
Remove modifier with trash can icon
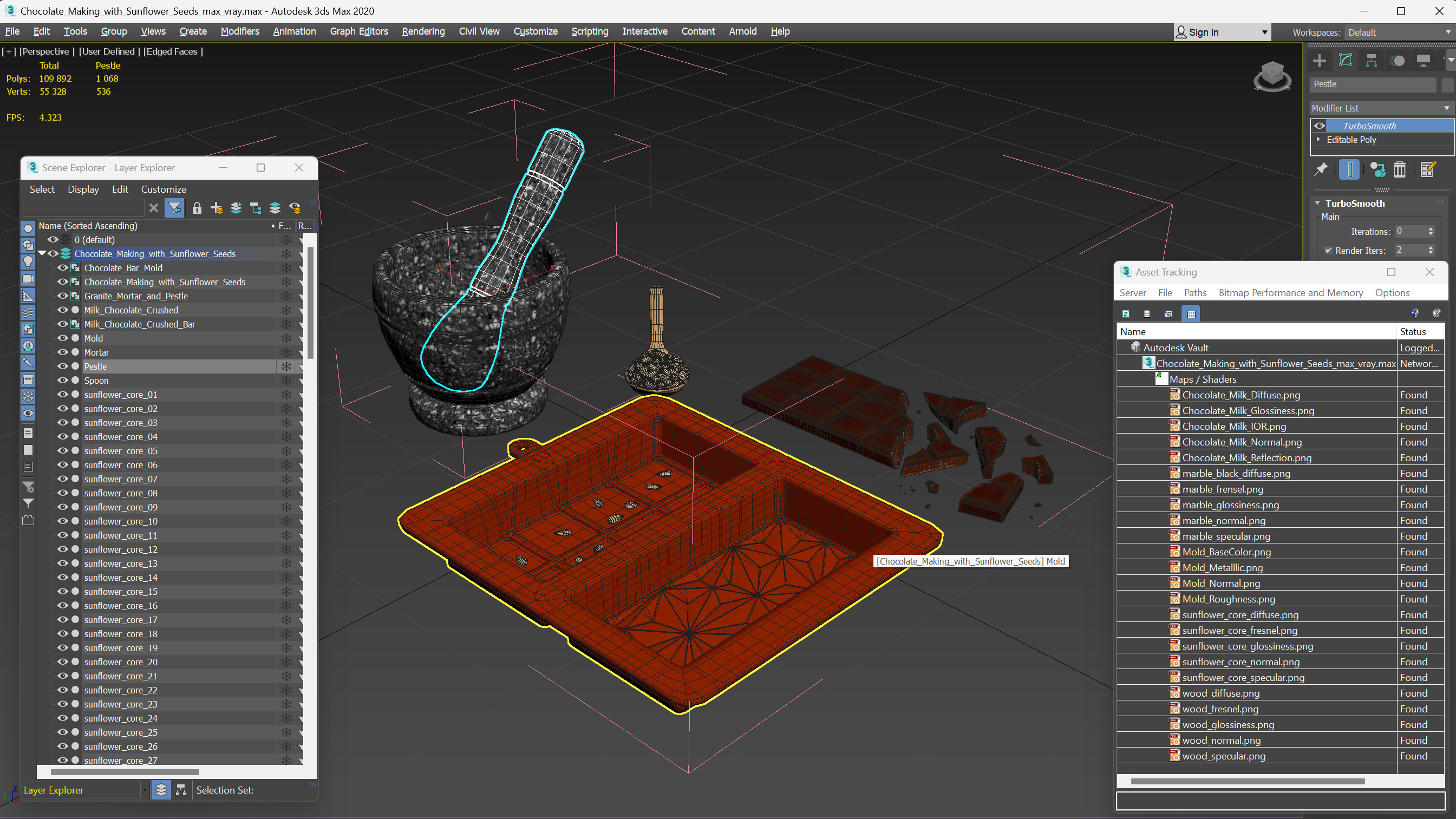(1400, 169)
